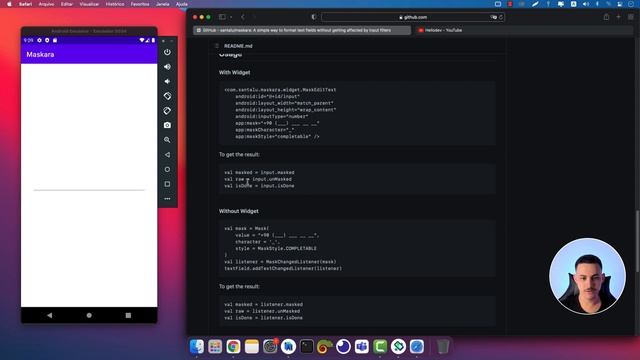Open the Visualizar menu
Screen dimensions: 640x360
pos(89,4)
